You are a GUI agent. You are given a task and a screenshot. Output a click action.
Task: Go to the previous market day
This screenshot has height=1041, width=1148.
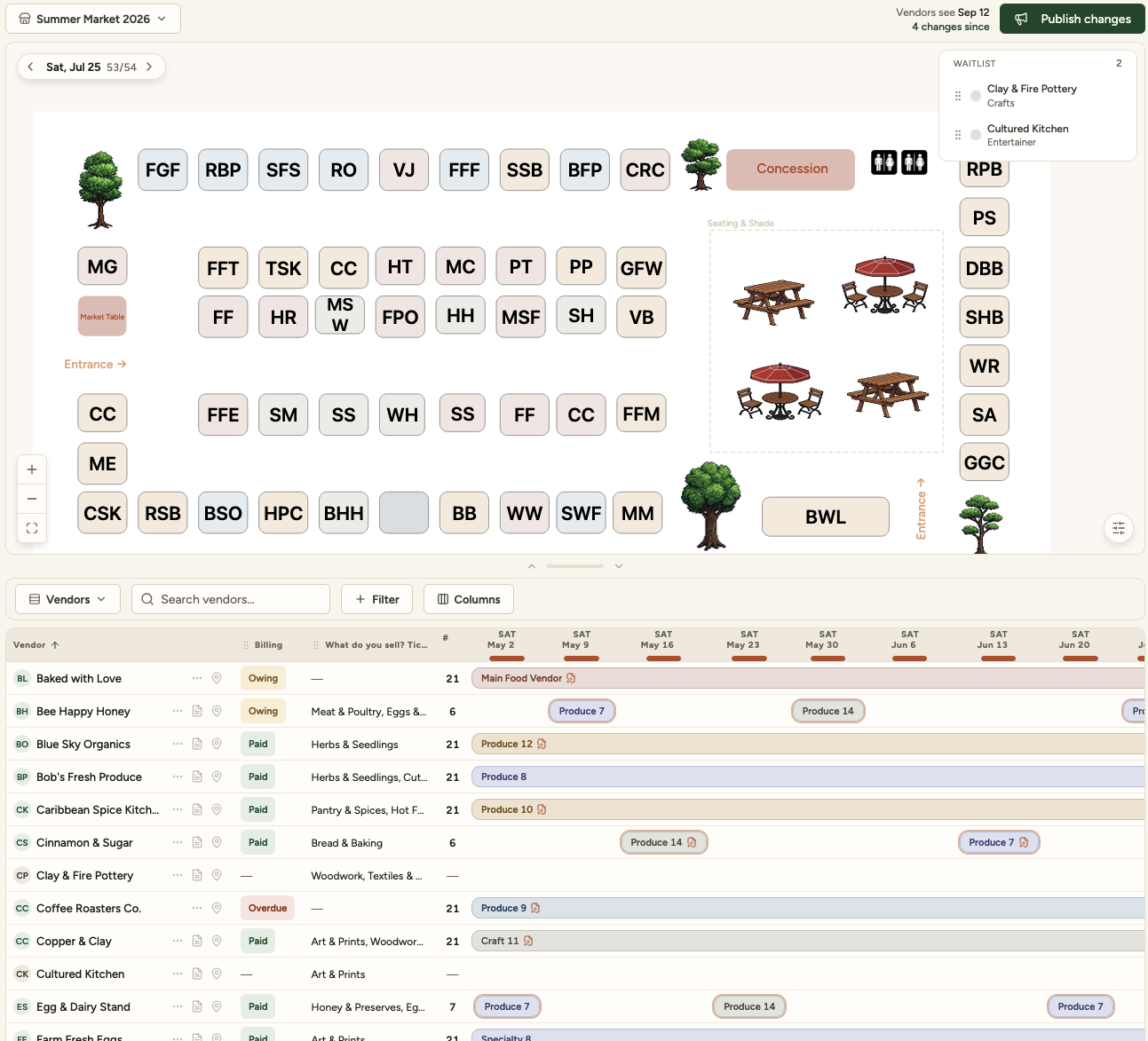[30, 67]
